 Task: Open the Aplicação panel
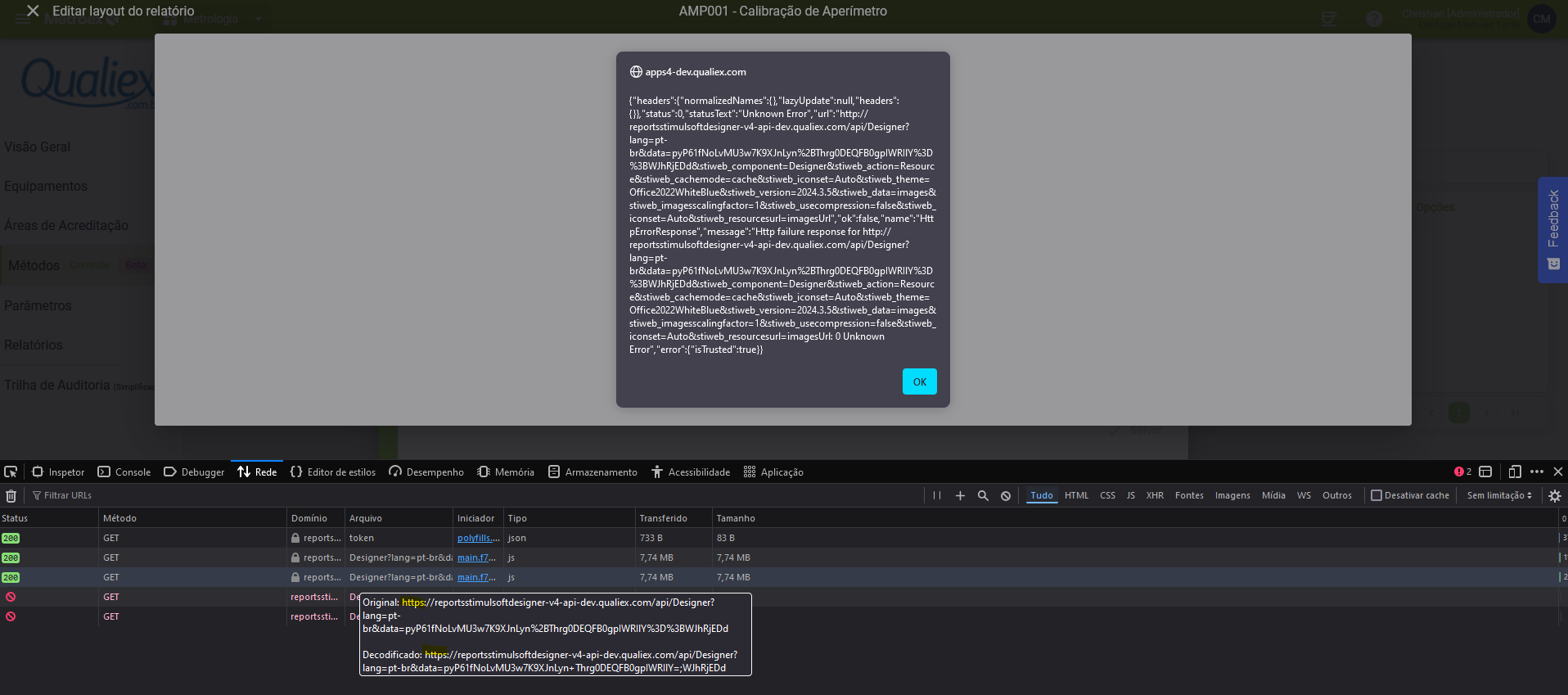pyautogui.click(x=773, y=472)
